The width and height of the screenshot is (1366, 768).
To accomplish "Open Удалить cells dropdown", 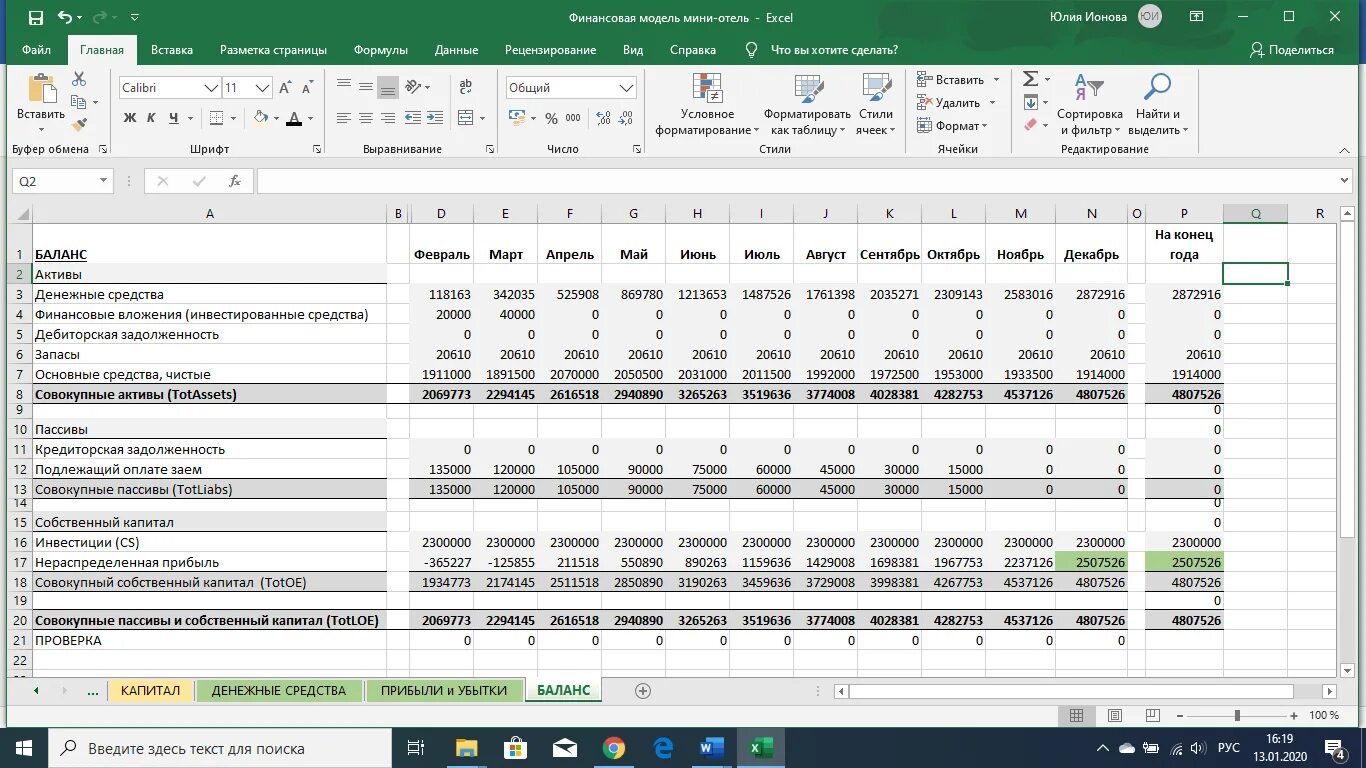I will coord(957,103).
